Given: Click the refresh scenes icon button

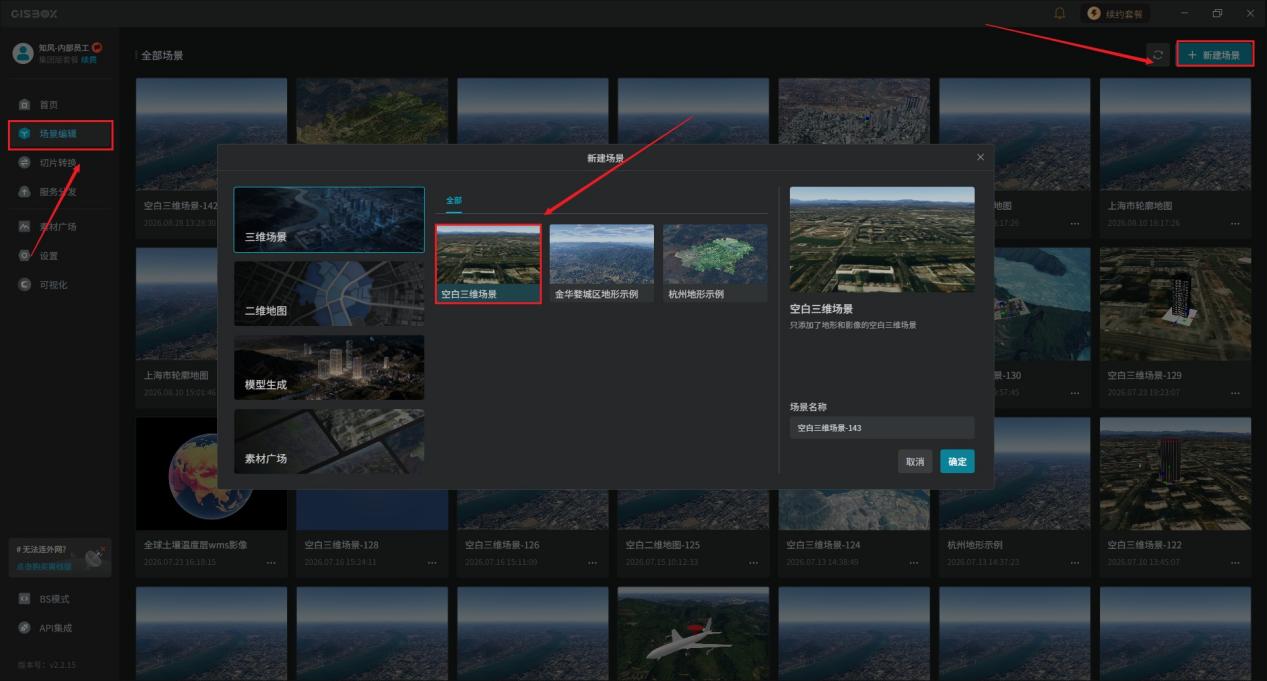Looking at the screenshot, I should click(x=1159, y=55).
